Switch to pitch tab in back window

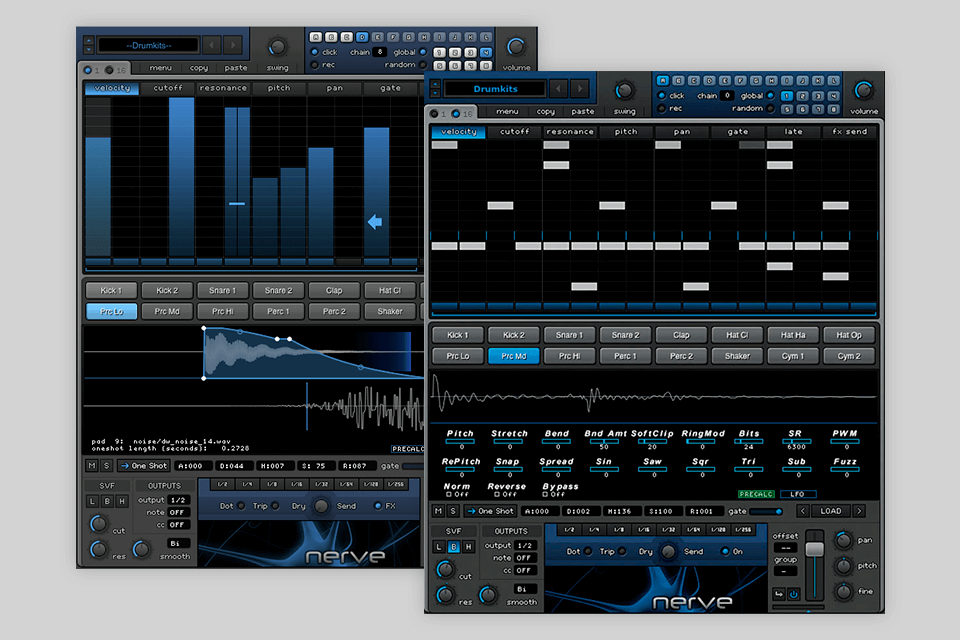point(279,88)
